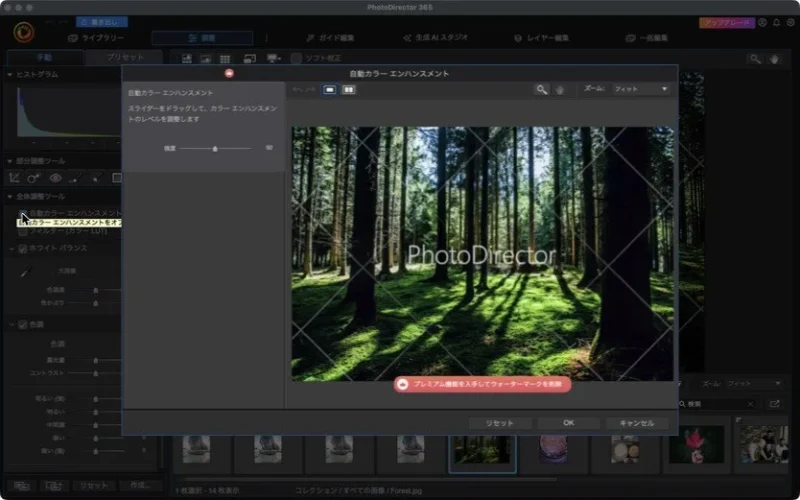Open the notifications bell
The image size is (800, 500).
click(x=777, y=22)
